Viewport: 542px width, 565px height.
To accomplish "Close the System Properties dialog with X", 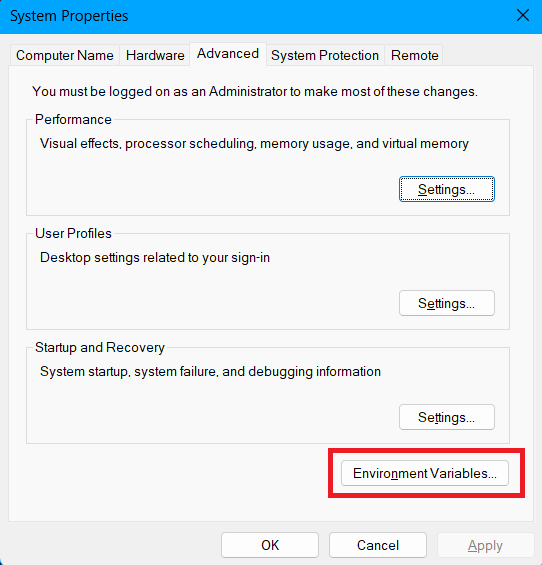I will pos(523,15).
